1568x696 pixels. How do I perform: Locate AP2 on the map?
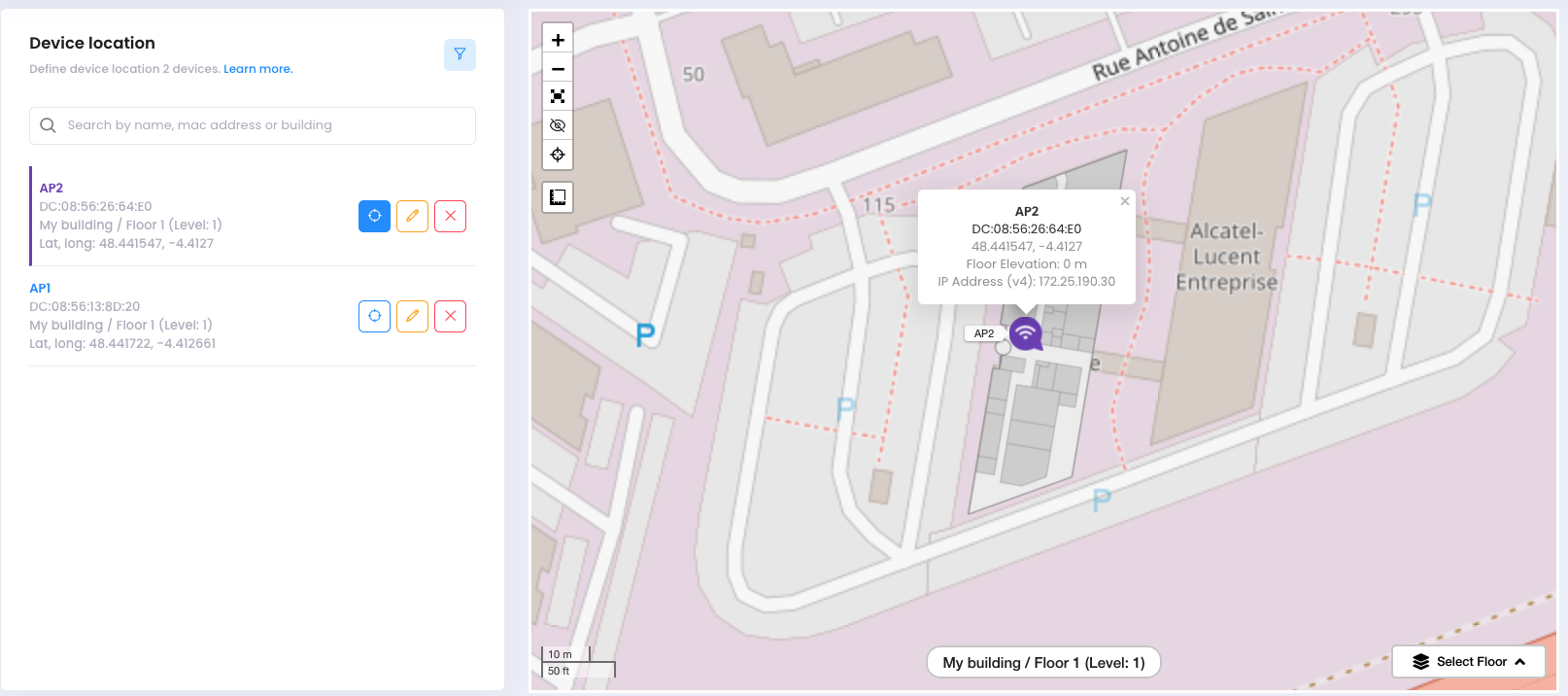(x=374, y=216)
